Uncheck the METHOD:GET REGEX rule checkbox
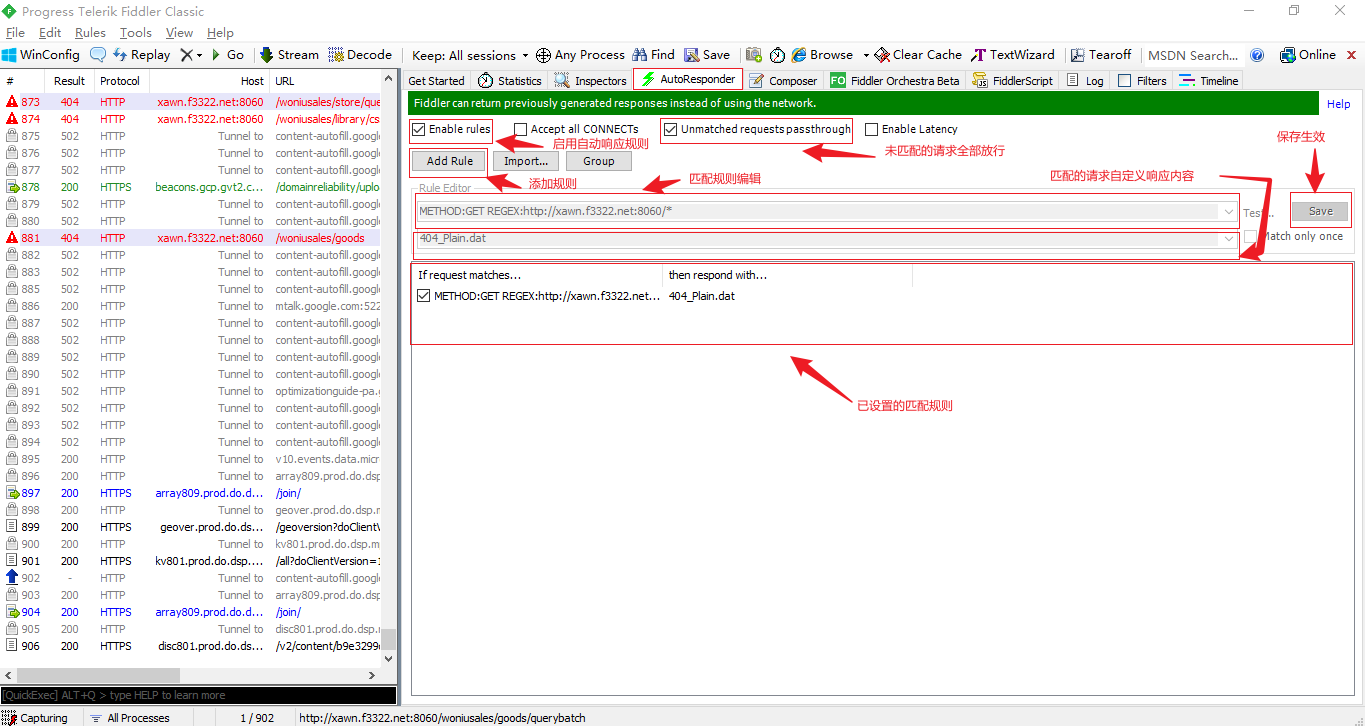The image size is (1365, 726). click(x=424, y=296)
